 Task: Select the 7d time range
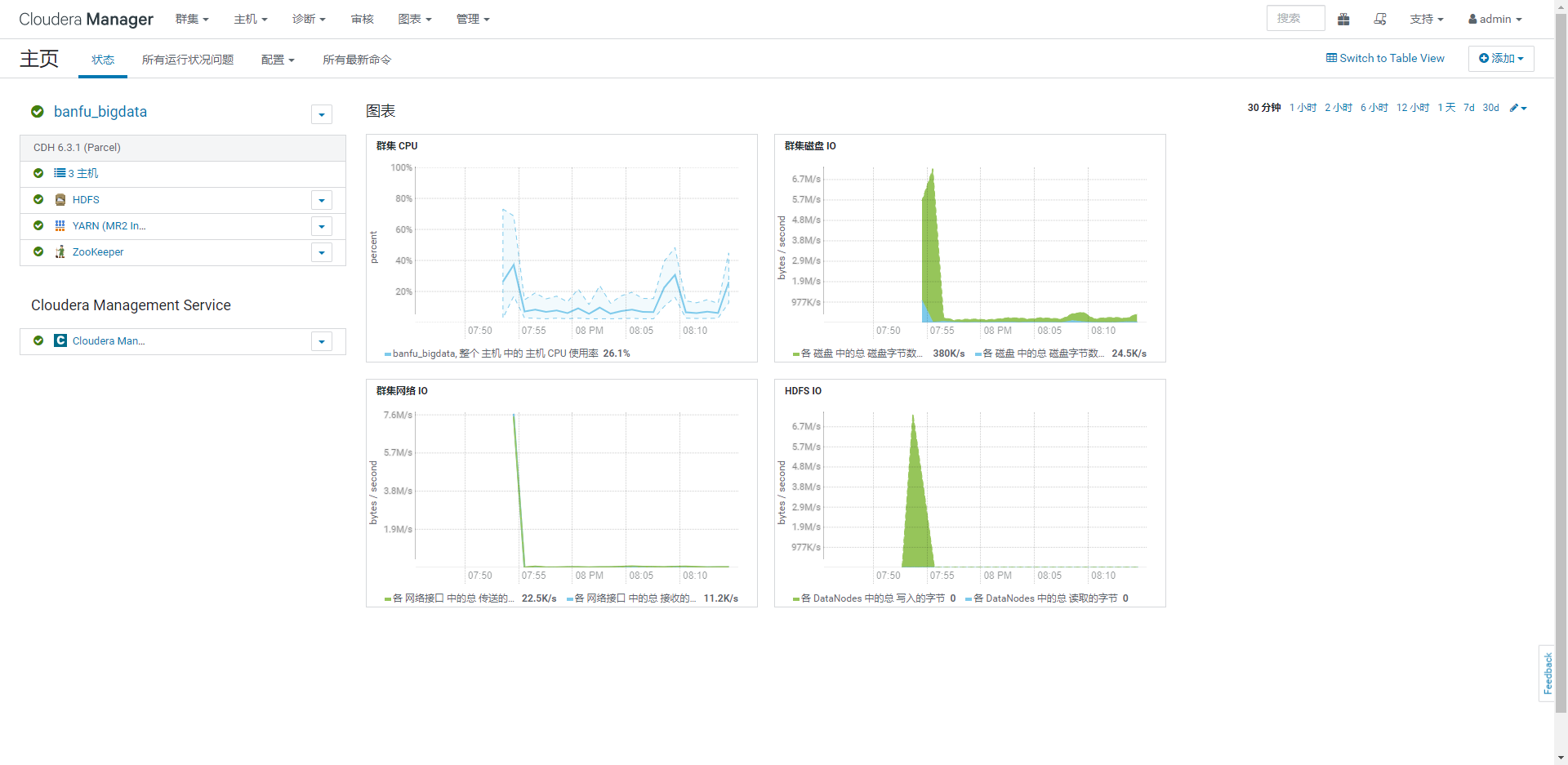tap(1468, 108)
